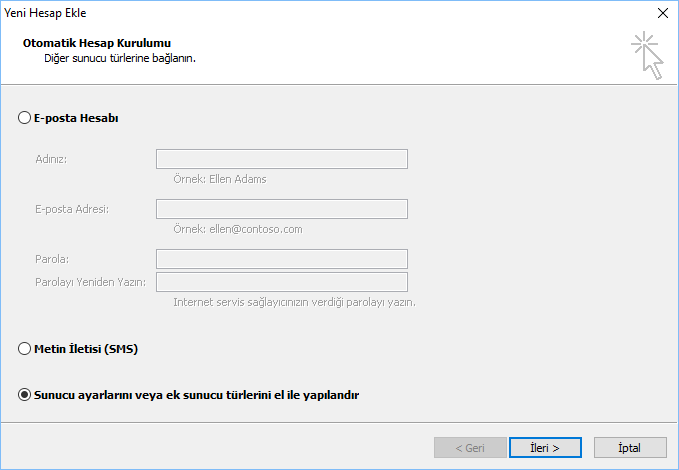Click the Parola: label
The width and height of the screenshot is (679, 470).
(x=51, y=259)
